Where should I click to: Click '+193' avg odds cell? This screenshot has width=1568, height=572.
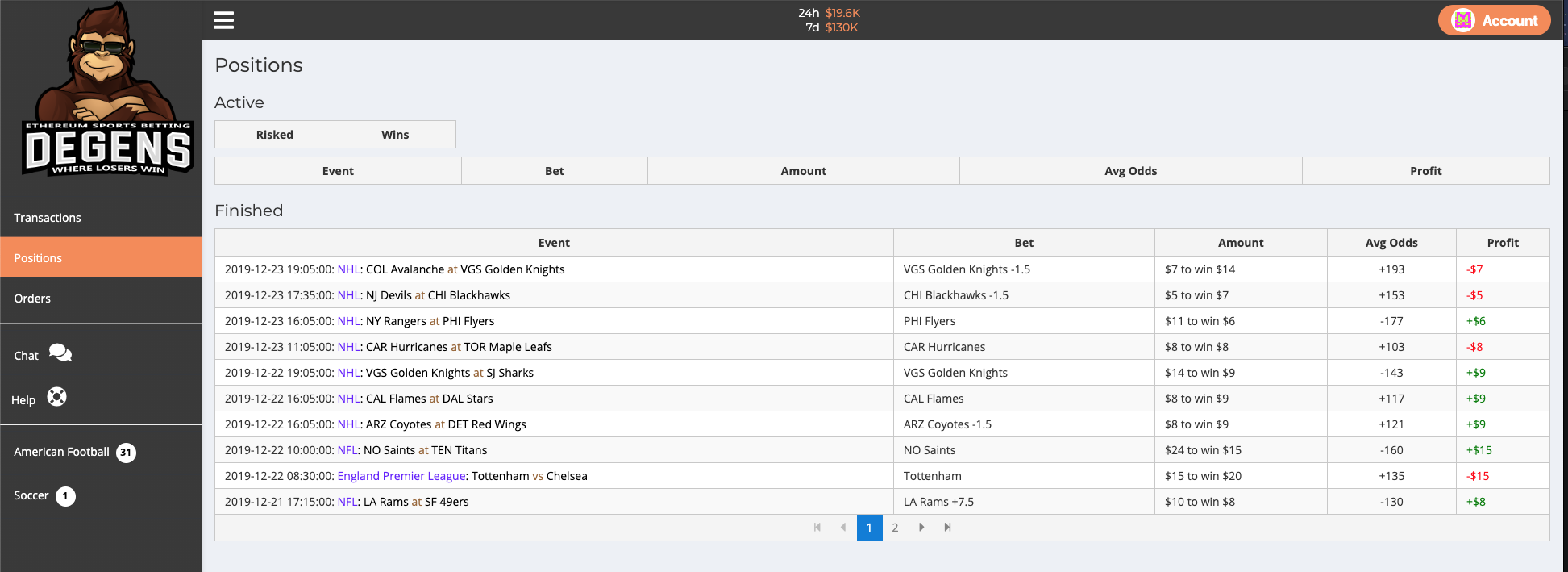point(1391,269)
